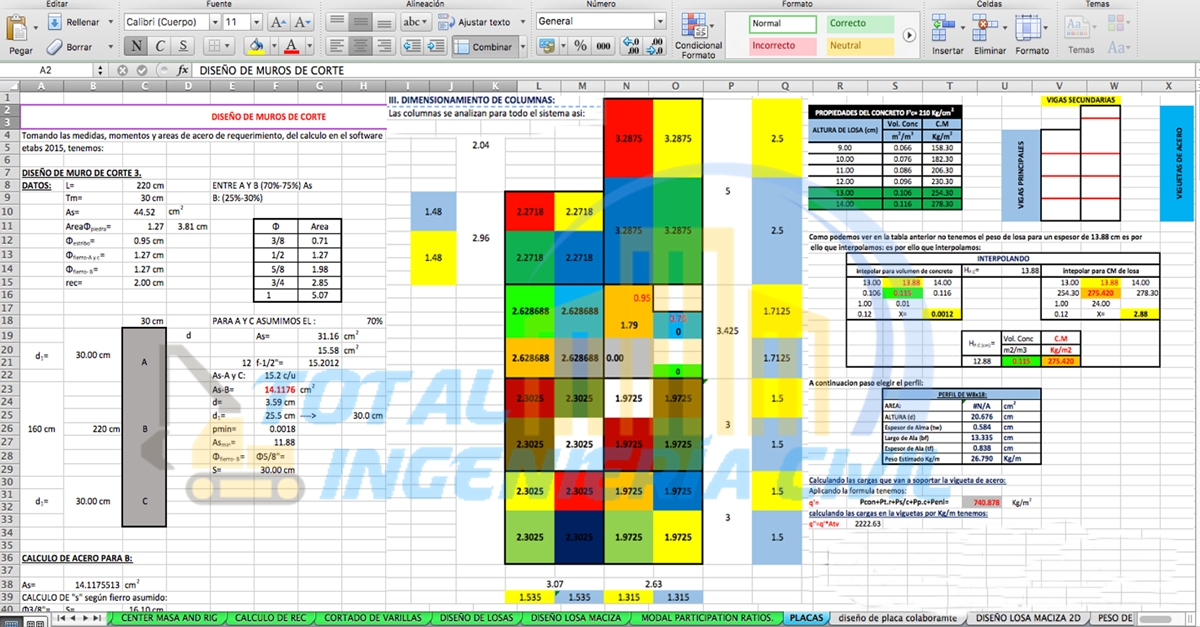Open the abc text orientation menu
The height and width of the screenshot is (627, 1200).
click(415, 21)
